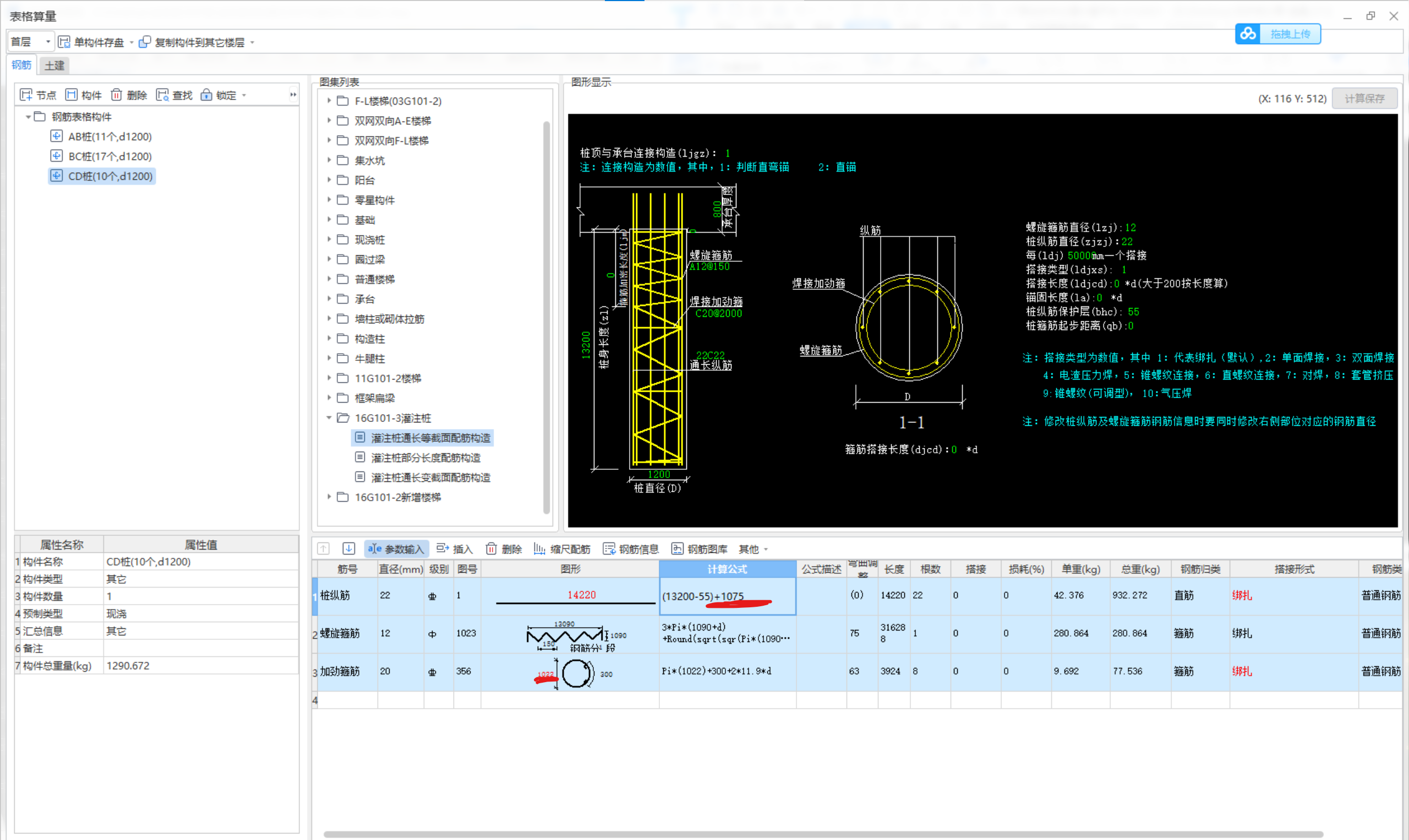This screenshot has width=1409, height=840.
Task: Click the 构件 component toolbar icon
Action: [x=71, y=95]
